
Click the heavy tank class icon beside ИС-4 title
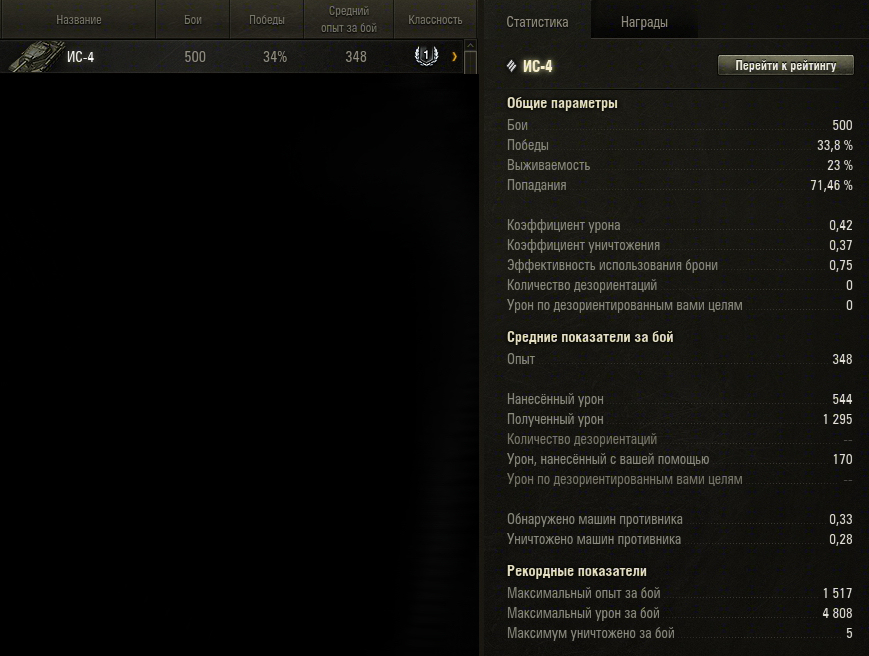512,66
